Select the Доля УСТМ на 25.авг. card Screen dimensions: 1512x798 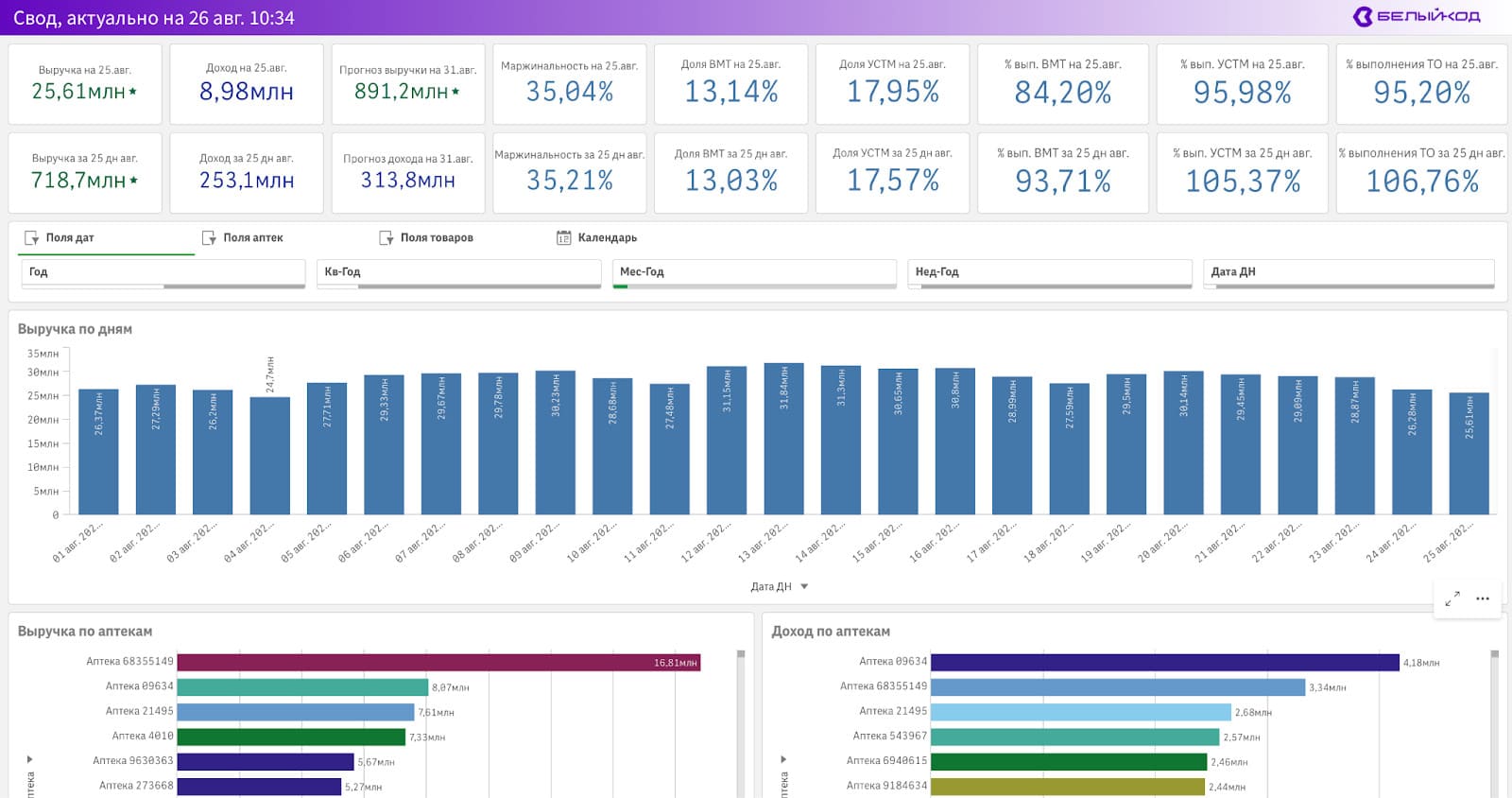coord(893,84)
